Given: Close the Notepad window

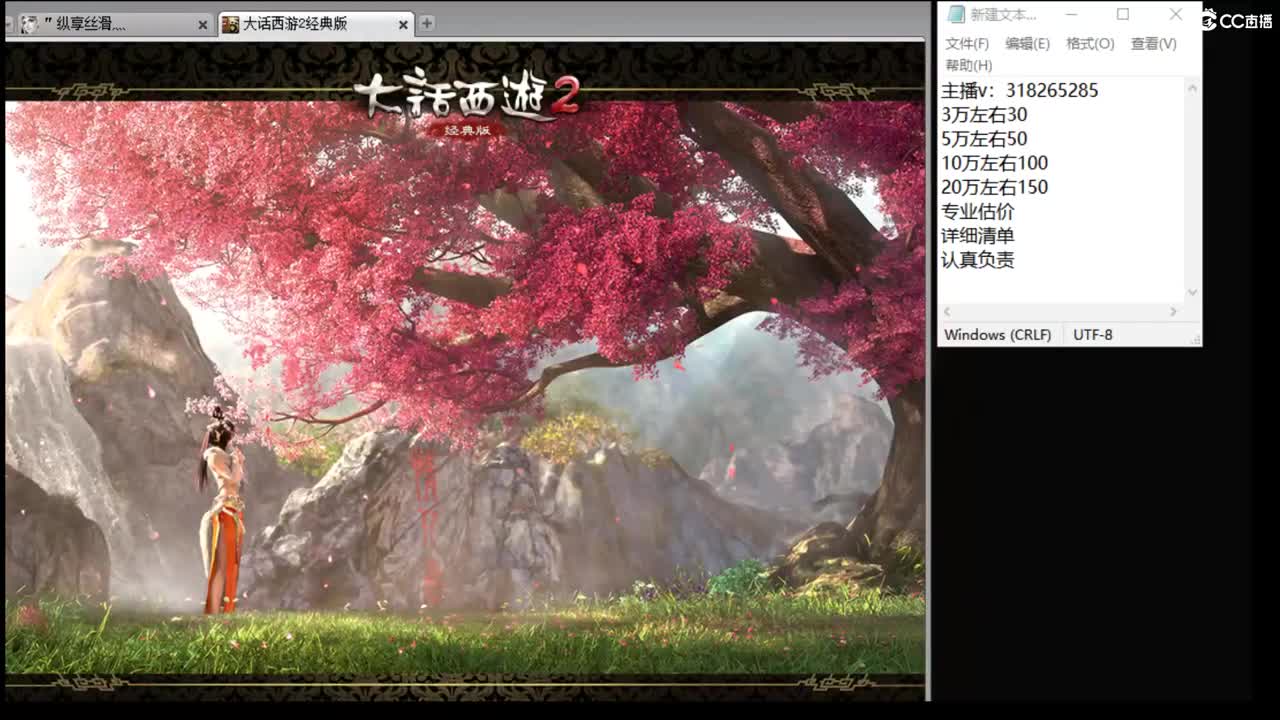Looking at the screenshot, I should (x=1176, y=15).
